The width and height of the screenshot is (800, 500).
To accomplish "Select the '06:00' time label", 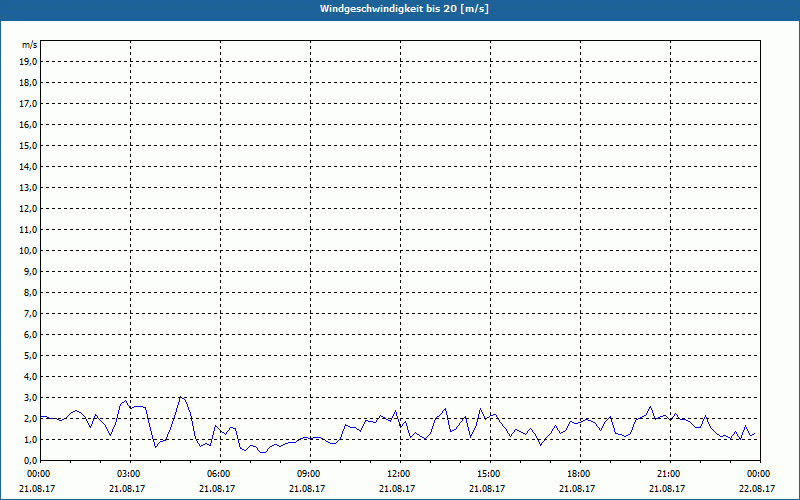I will pos(221,474).
